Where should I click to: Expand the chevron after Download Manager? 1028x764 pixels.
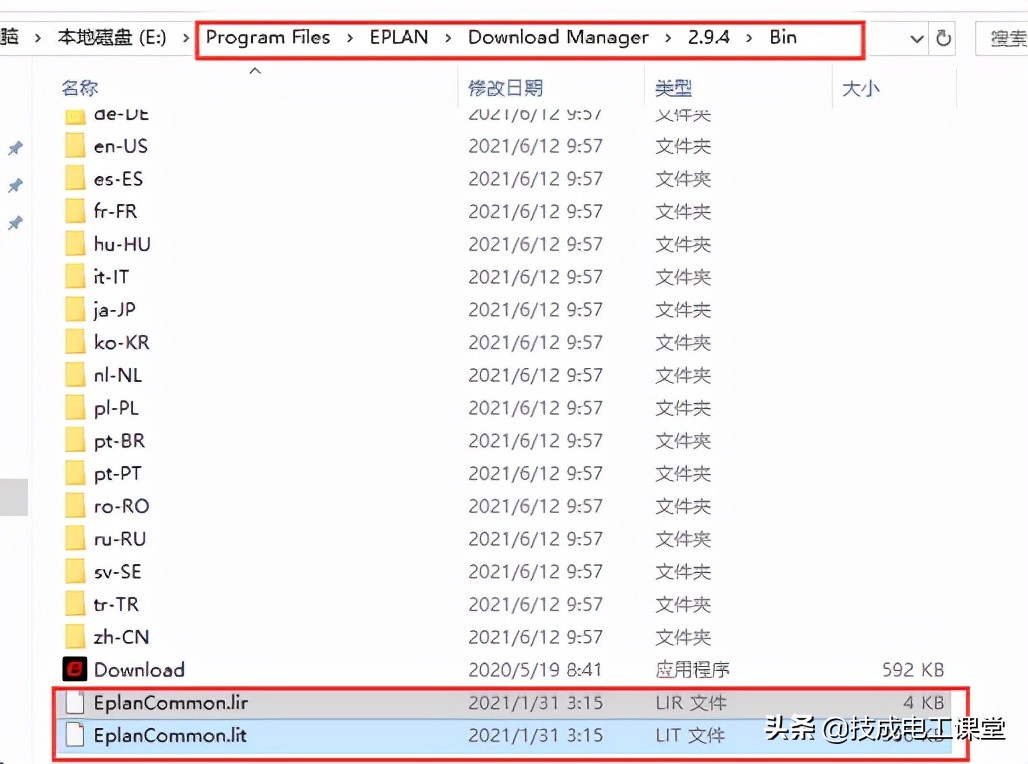pyautogui.click(x=668, y=38)
